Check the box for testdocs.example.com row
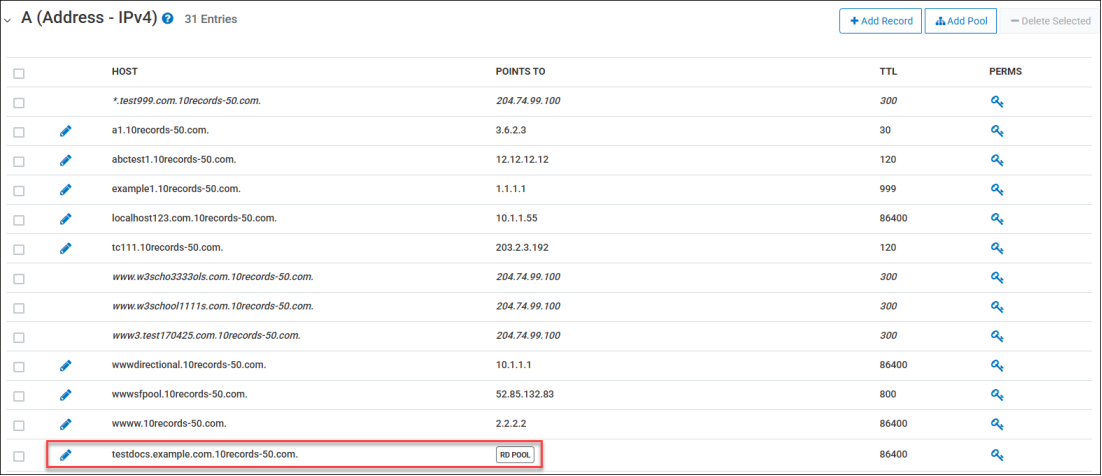Viewport: 1102px width, 476px height. click(19, 456)
